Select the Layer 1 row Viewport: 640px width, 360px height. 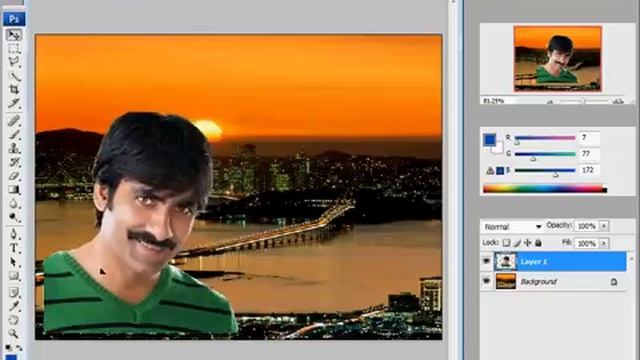(560, 261)
